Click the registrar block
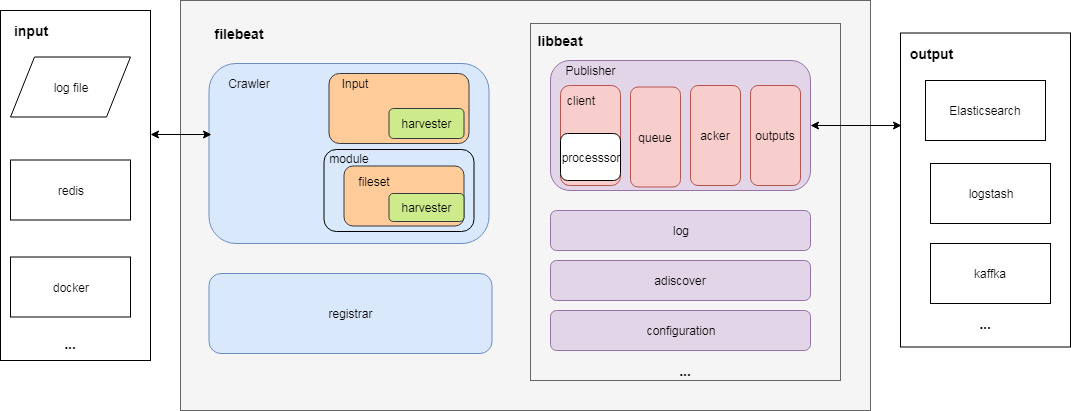 (350, 313)
